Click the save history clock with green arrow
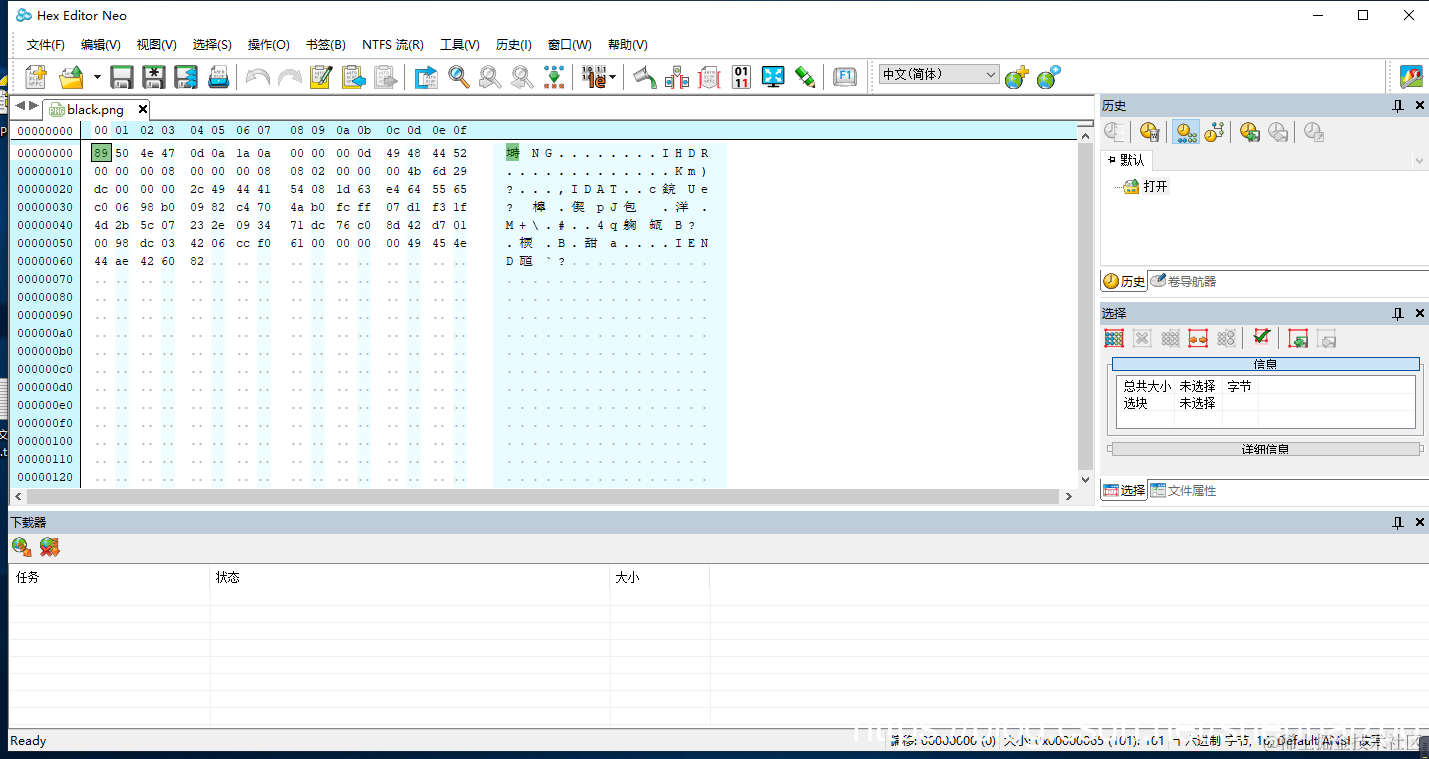This screenshot has height=759, width=1429. click(x=1249, y=132)
